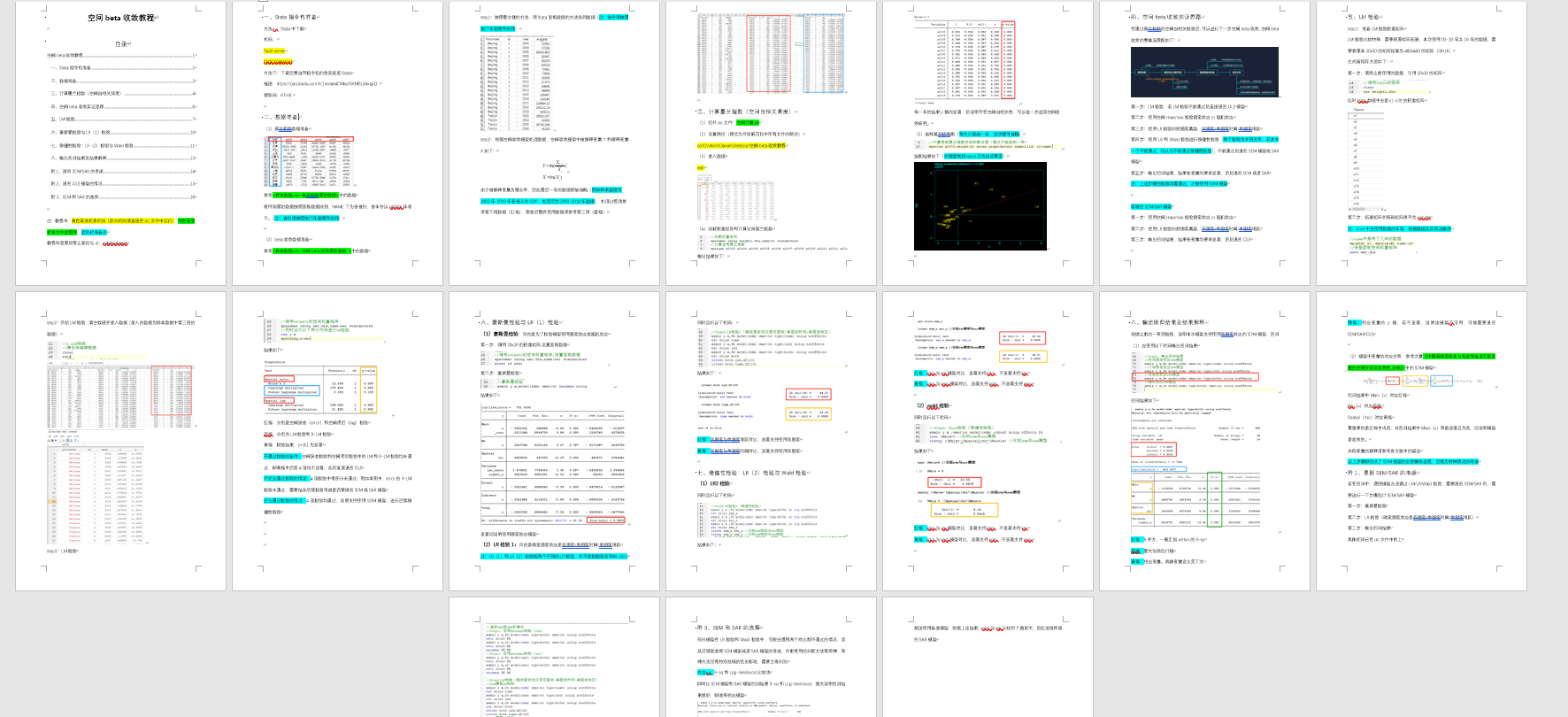Open TOC entry '三、计算莫兰指数（空间自相关测度）'
1568x717 pixels.
click(x=122, y=93)
